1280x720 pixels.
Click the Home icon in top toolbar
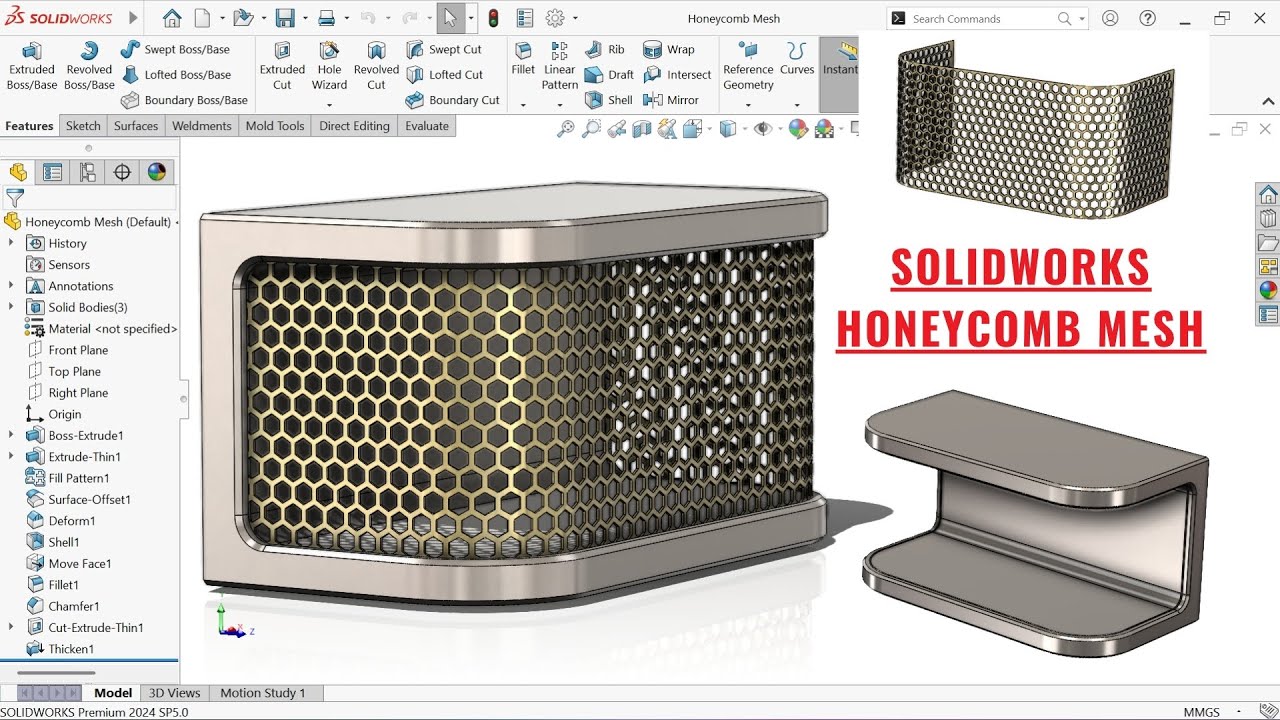[172, 18]
